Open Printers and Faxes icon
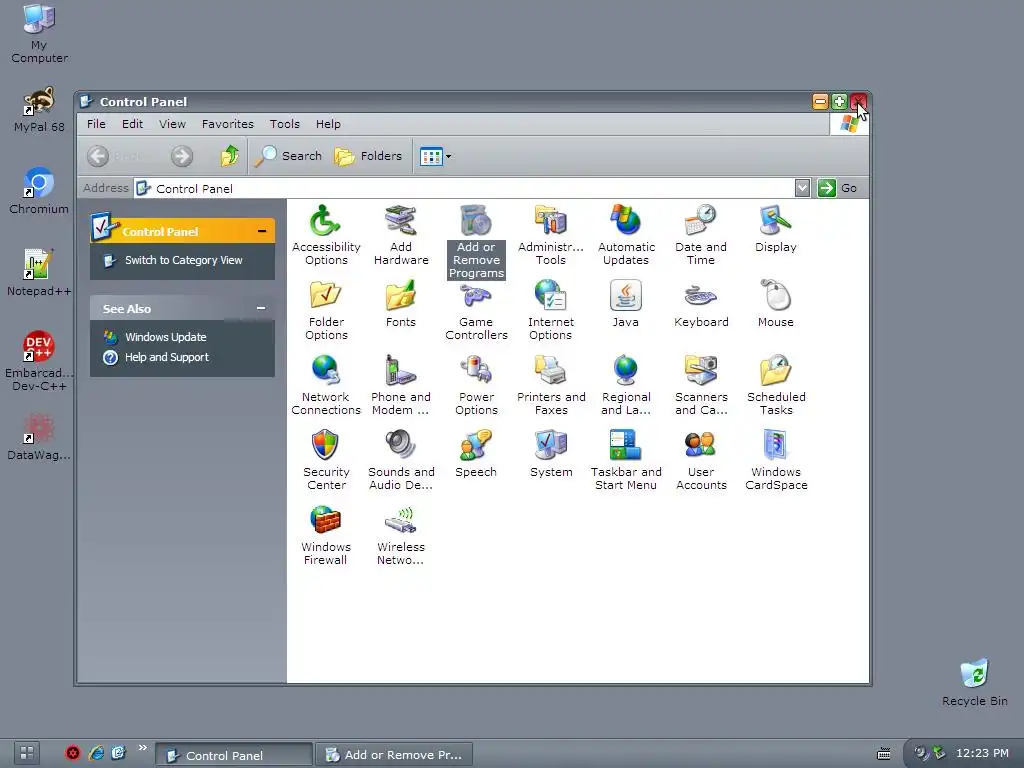 (551, 385)
